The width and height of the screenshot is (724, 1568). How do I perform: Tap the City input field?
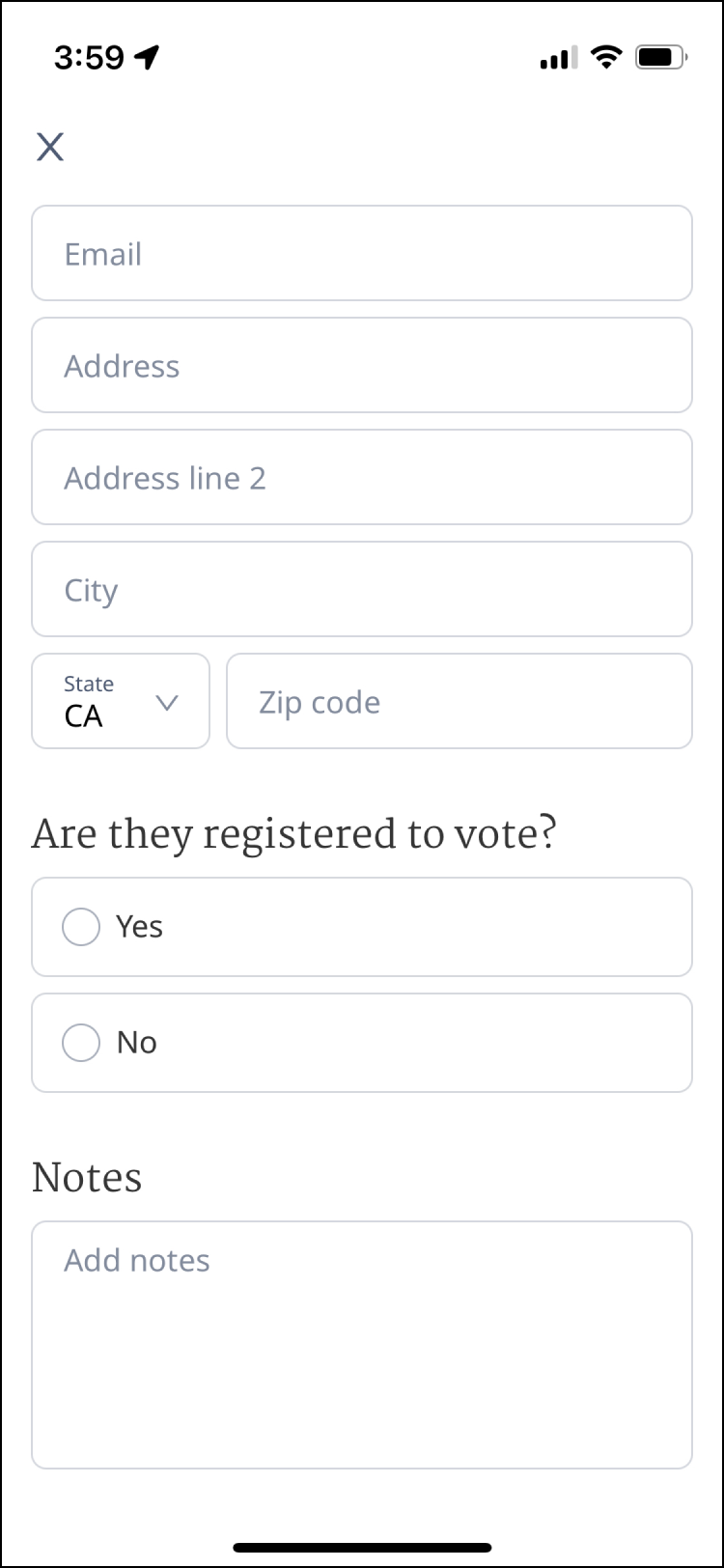click(x=362, y=589)
